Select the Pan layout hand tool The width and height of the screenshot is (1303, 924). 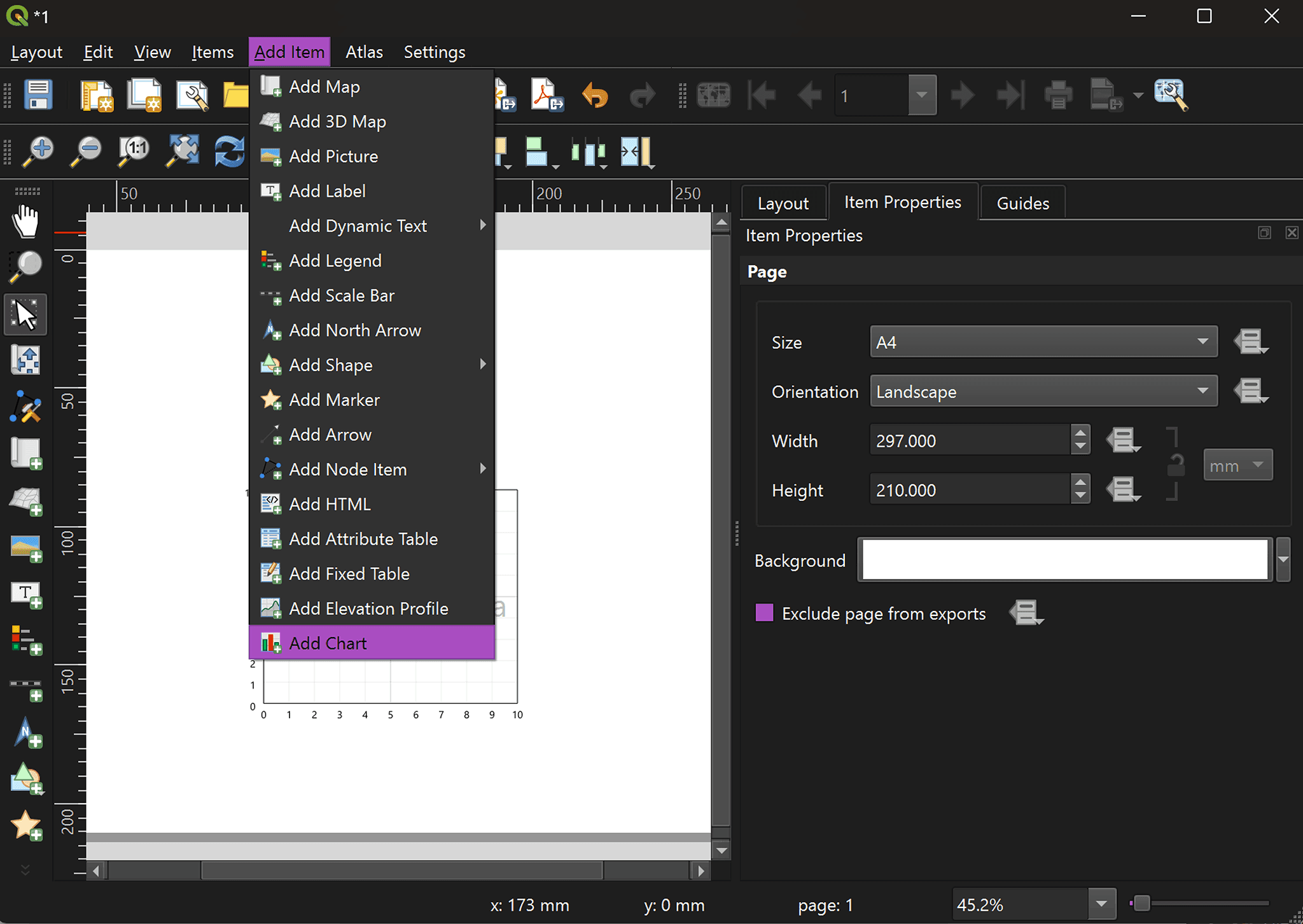(x=25, y=221)
